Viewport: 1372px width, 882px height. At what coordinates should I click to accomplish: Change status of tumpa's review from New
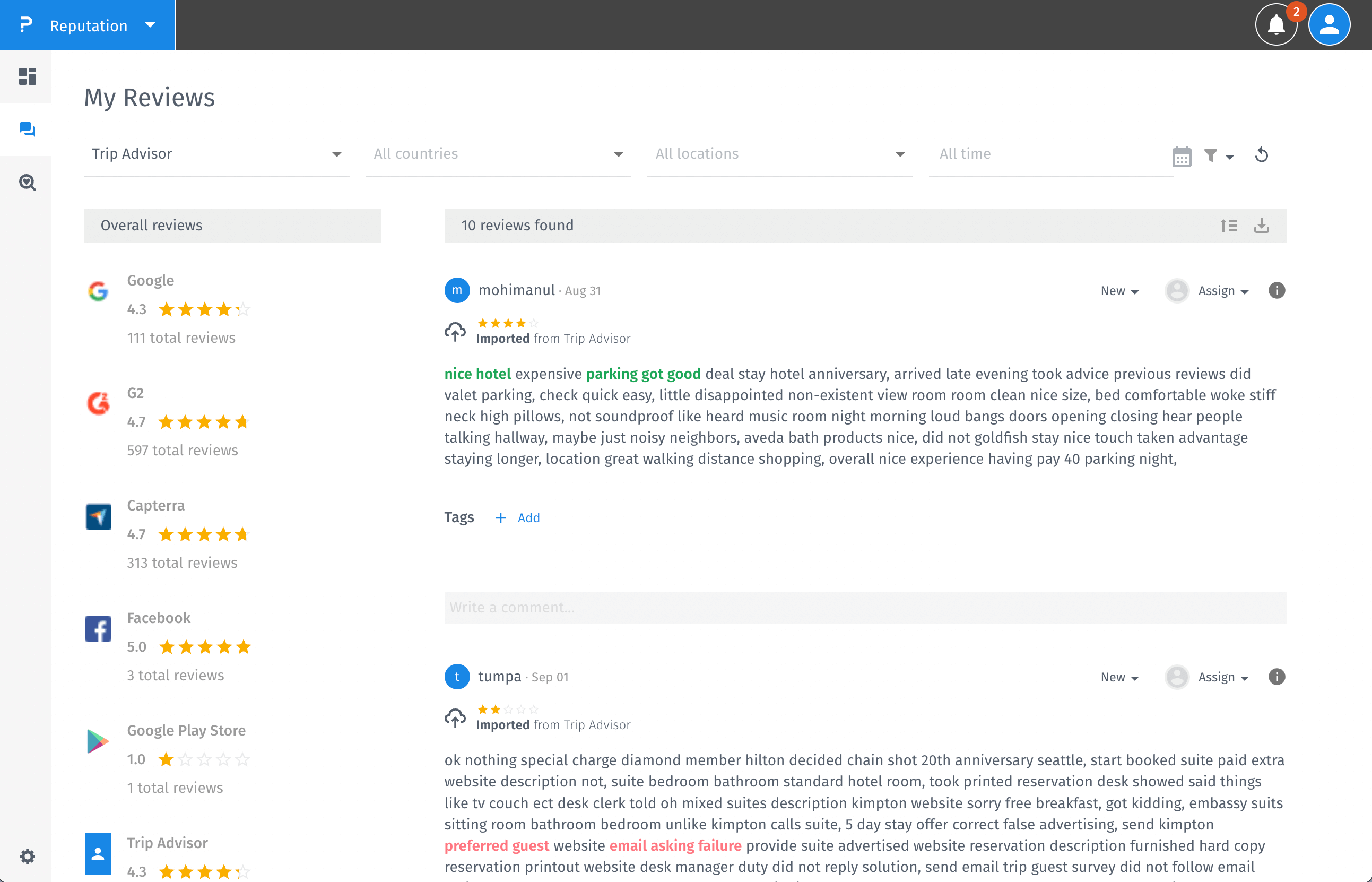1119,678
